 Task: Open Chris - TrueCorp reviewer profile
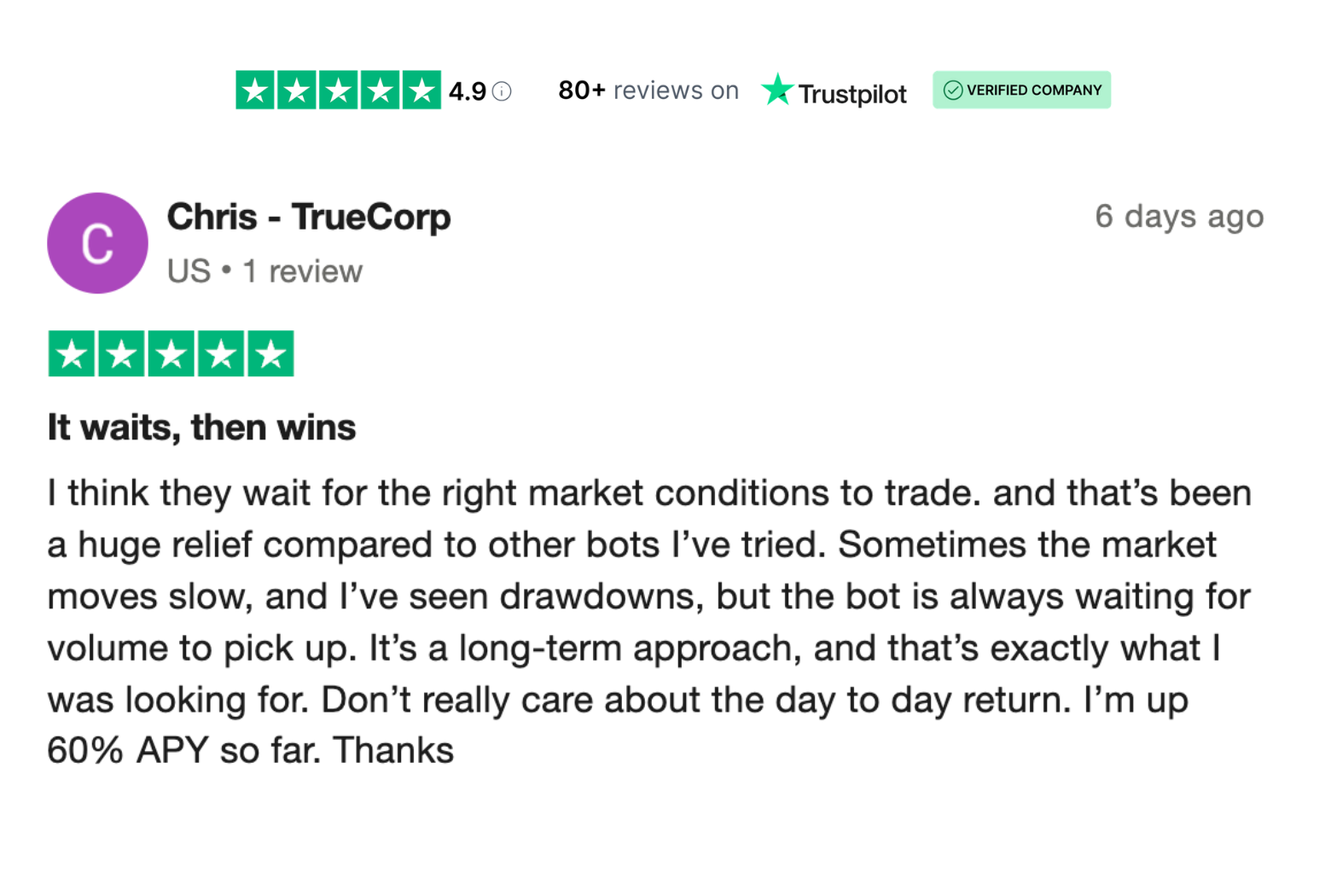tap(308, 217)
